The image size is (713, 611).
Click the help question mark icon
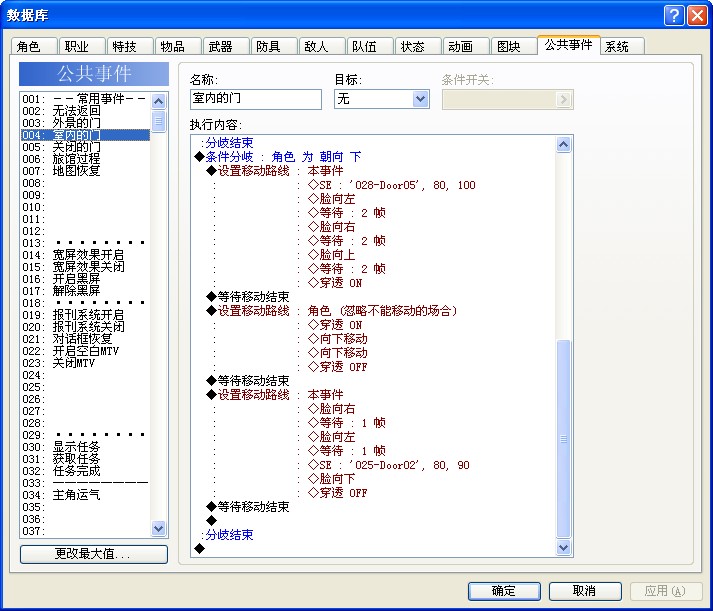[674, 15]
